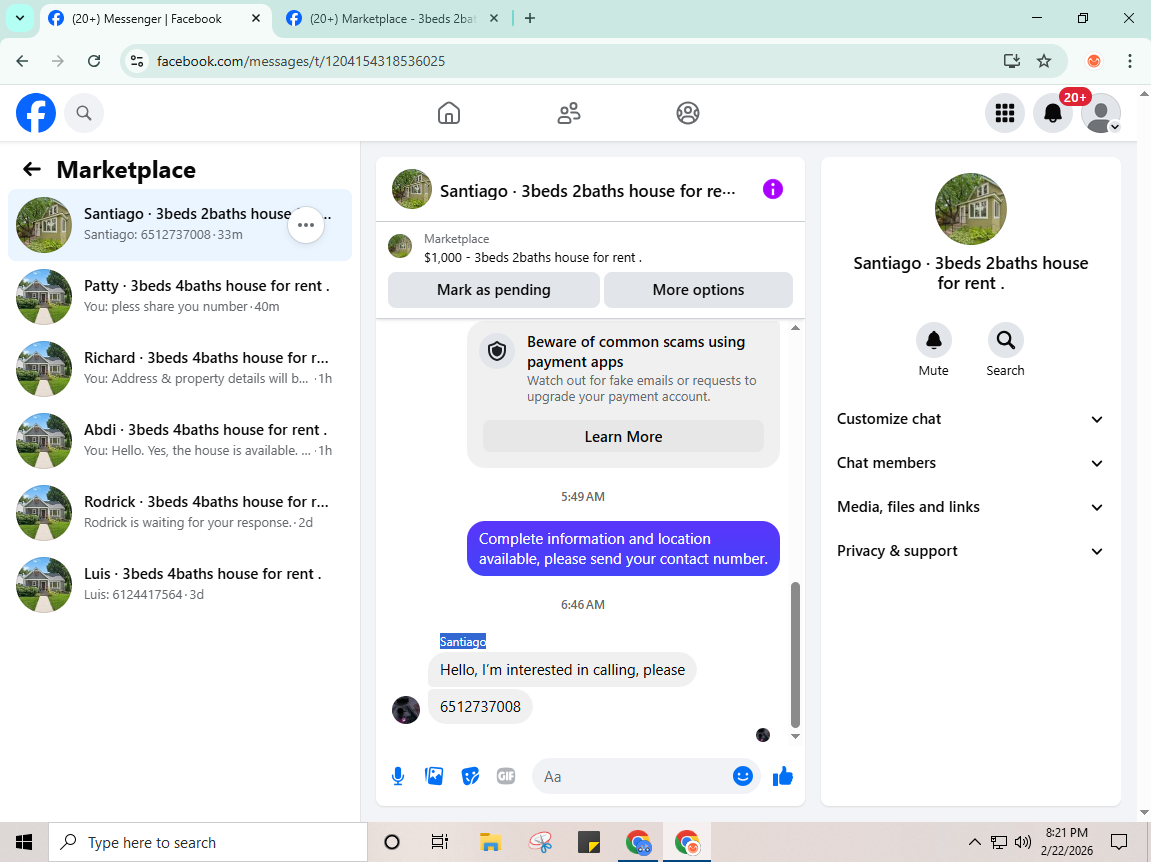This screenshot has width=1151, height=862.
Task: Click the Aa message input field
Action: [631, 776]
